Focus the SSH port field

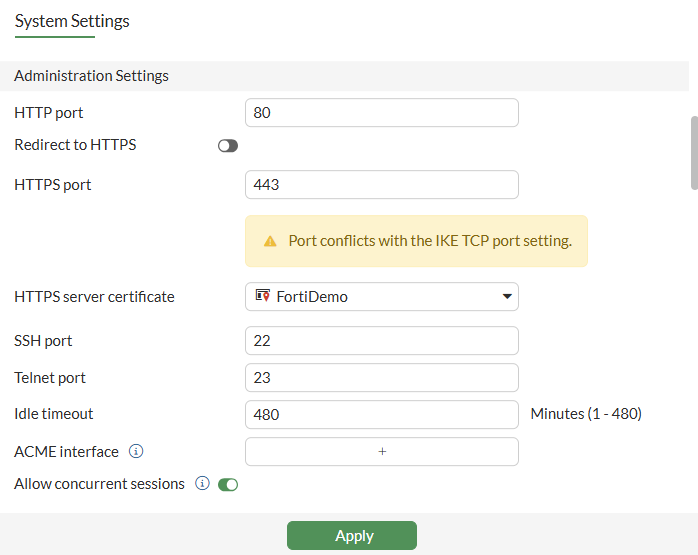pyautogui.click(x=381, y=341)
